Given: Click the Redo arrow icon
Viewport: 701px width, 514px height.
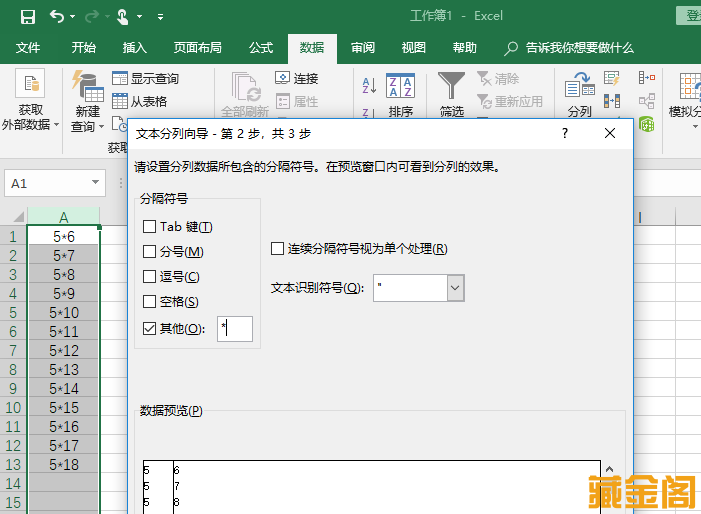Looking at the screenshot, I should [92, 17].
